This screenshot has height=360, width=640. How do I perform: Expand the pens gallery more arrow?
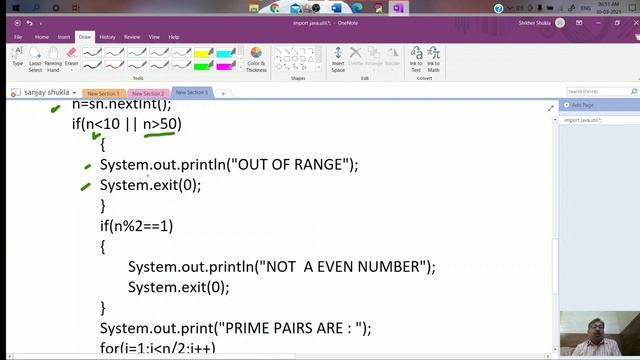pos(240,68)
